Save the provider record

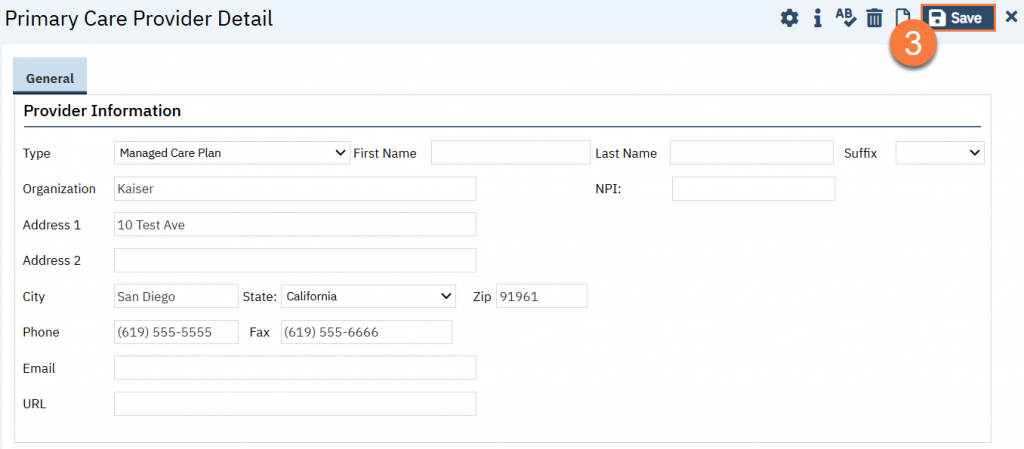957,18
